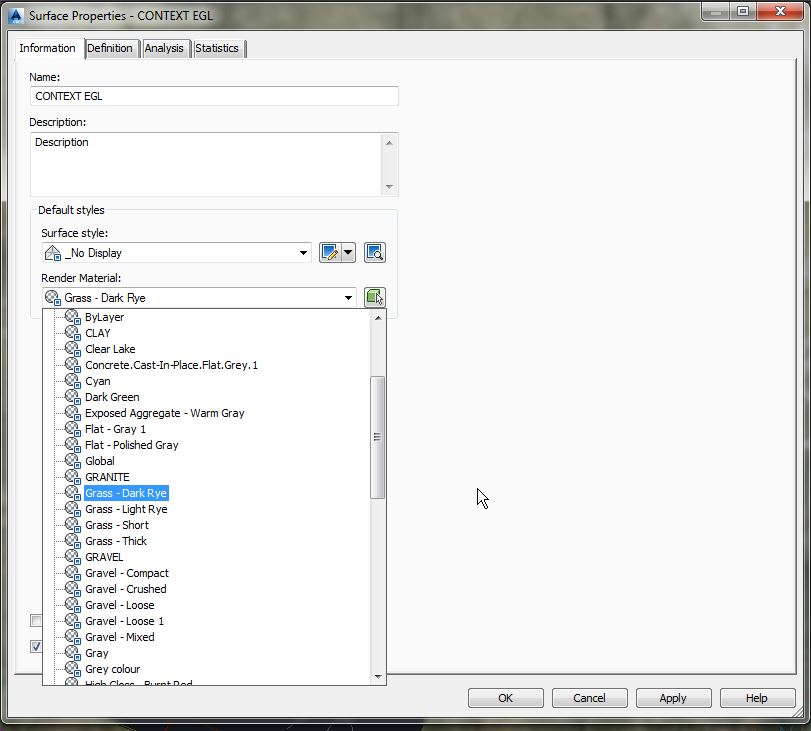Select Grass - Light Rye from the material list
Image resolution: width=811 pixels, height=731 pixels.
[126, 509]
